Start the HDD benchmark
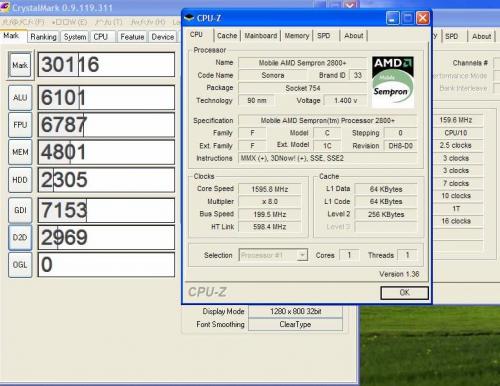 [20, 180]
